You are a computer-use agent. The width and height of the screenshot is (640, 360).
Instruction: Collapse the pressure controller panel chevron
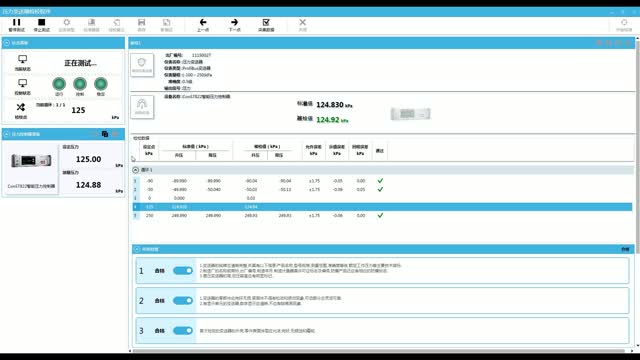tap(7, 134)
